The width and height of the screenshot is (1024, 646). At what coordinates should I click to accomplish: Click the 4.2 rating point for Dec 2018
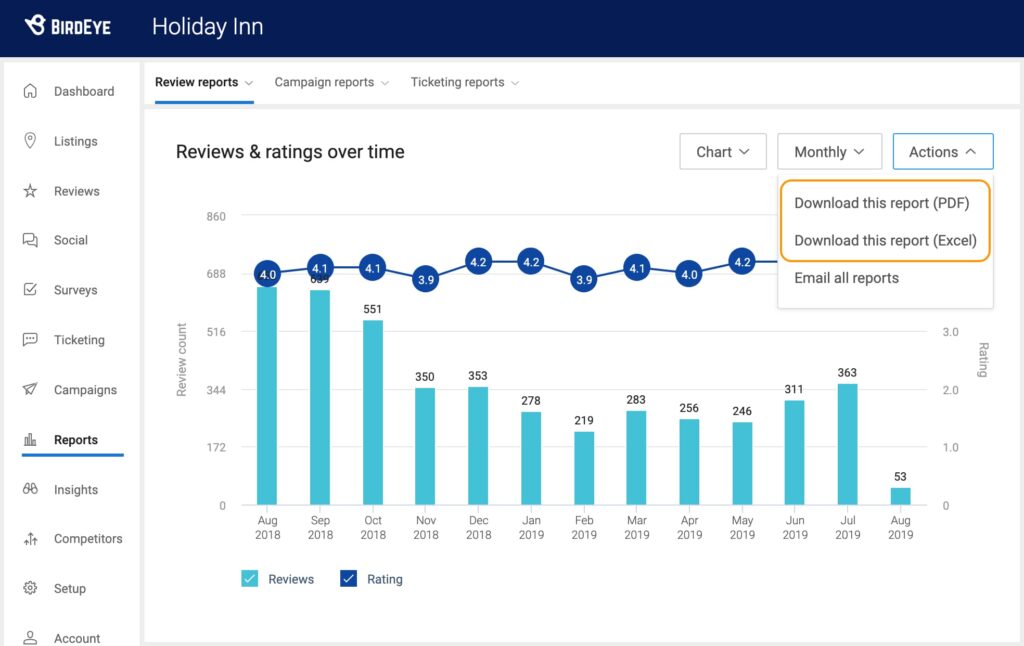(478, 262)
